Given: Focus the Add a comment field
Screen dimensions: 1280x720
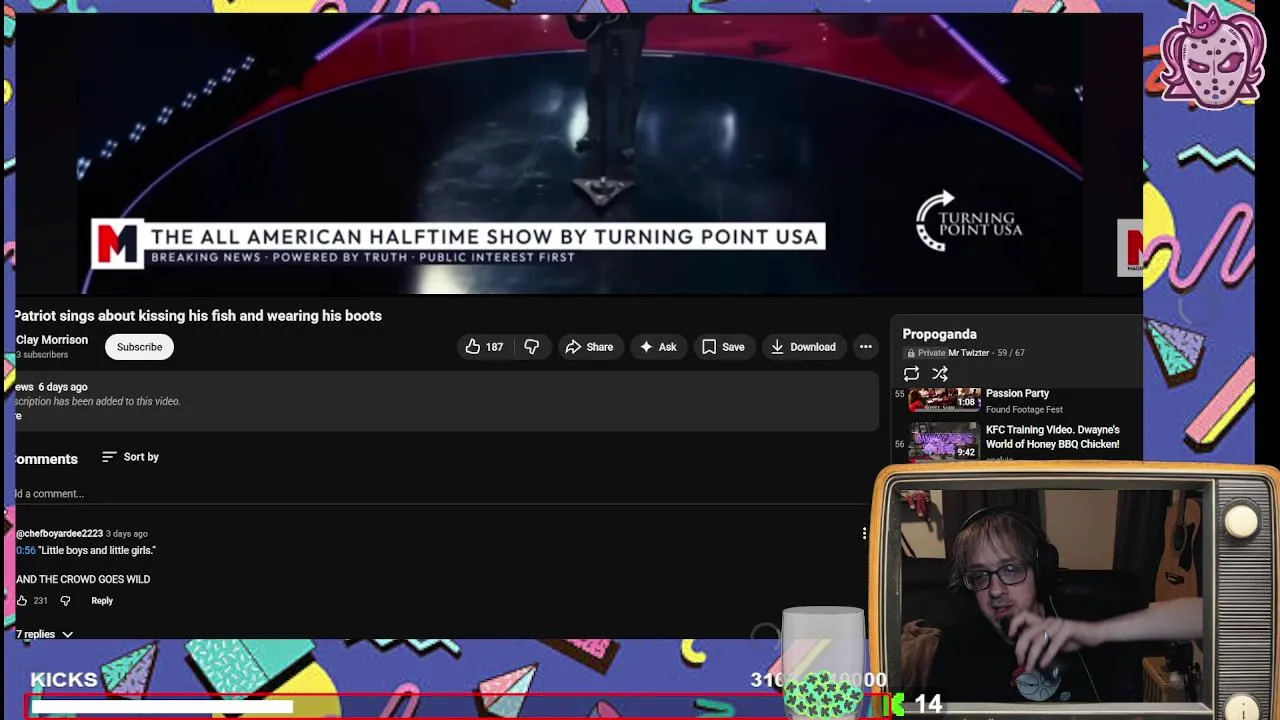Looking at the screenshot, I should 440,494.
